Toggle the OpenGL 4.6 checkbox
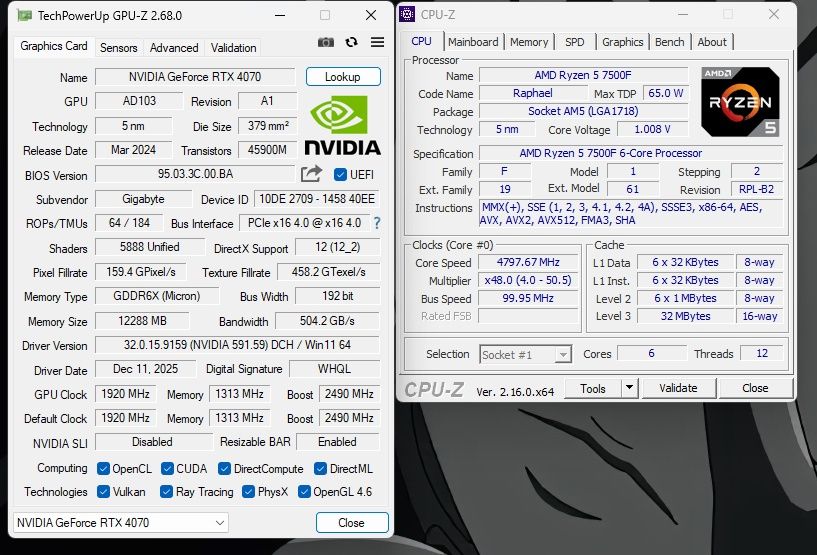The width and height of the screenshot is (817, 555). [304, 491]
